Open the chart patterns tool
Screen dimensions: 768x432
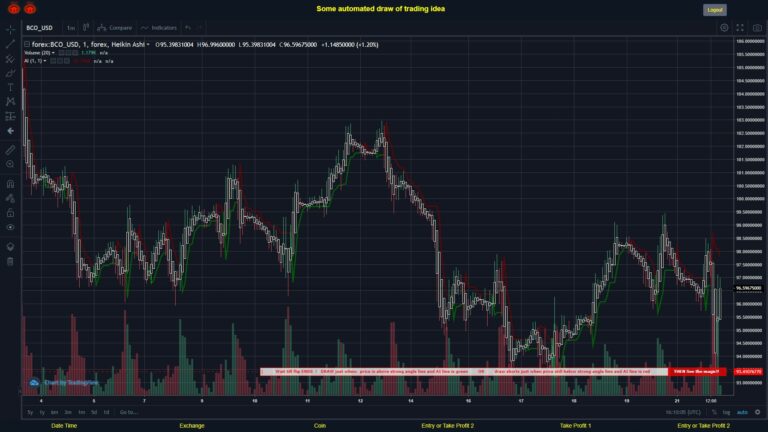(10, 102)
